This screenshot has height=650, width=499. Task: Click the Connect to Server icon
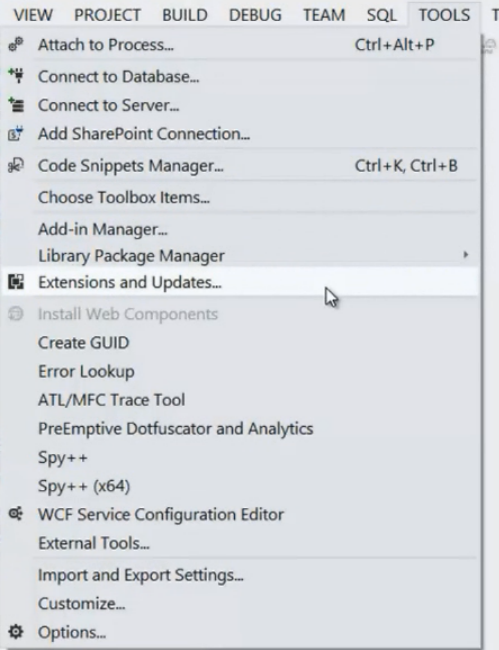(16, 105)
